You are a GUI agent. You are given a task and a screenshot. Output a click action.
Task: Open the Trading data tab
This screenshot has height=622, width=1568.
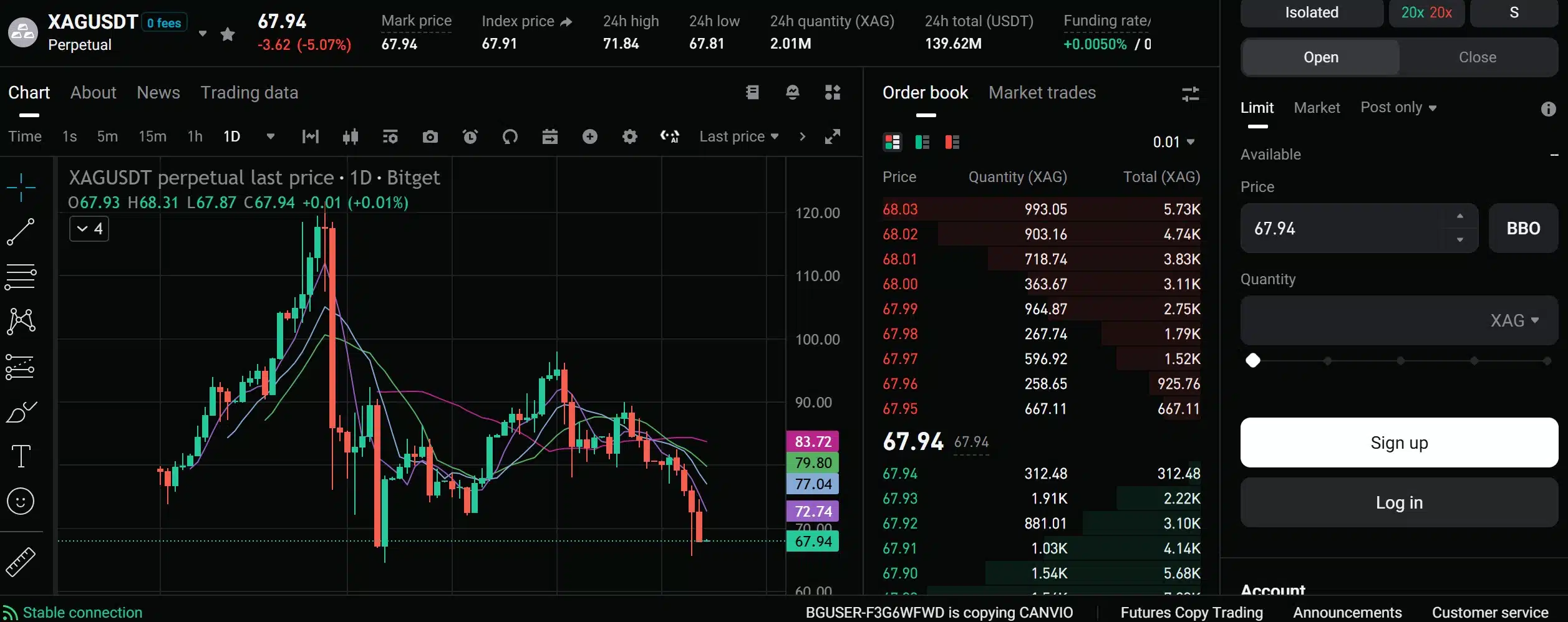[x=249, y=93]
